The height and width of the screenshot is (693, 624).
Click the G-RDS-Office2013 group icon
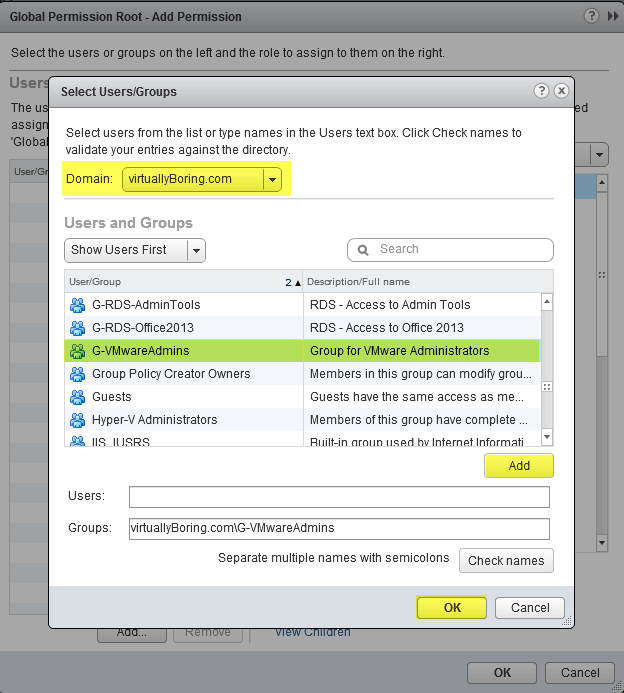78,328
